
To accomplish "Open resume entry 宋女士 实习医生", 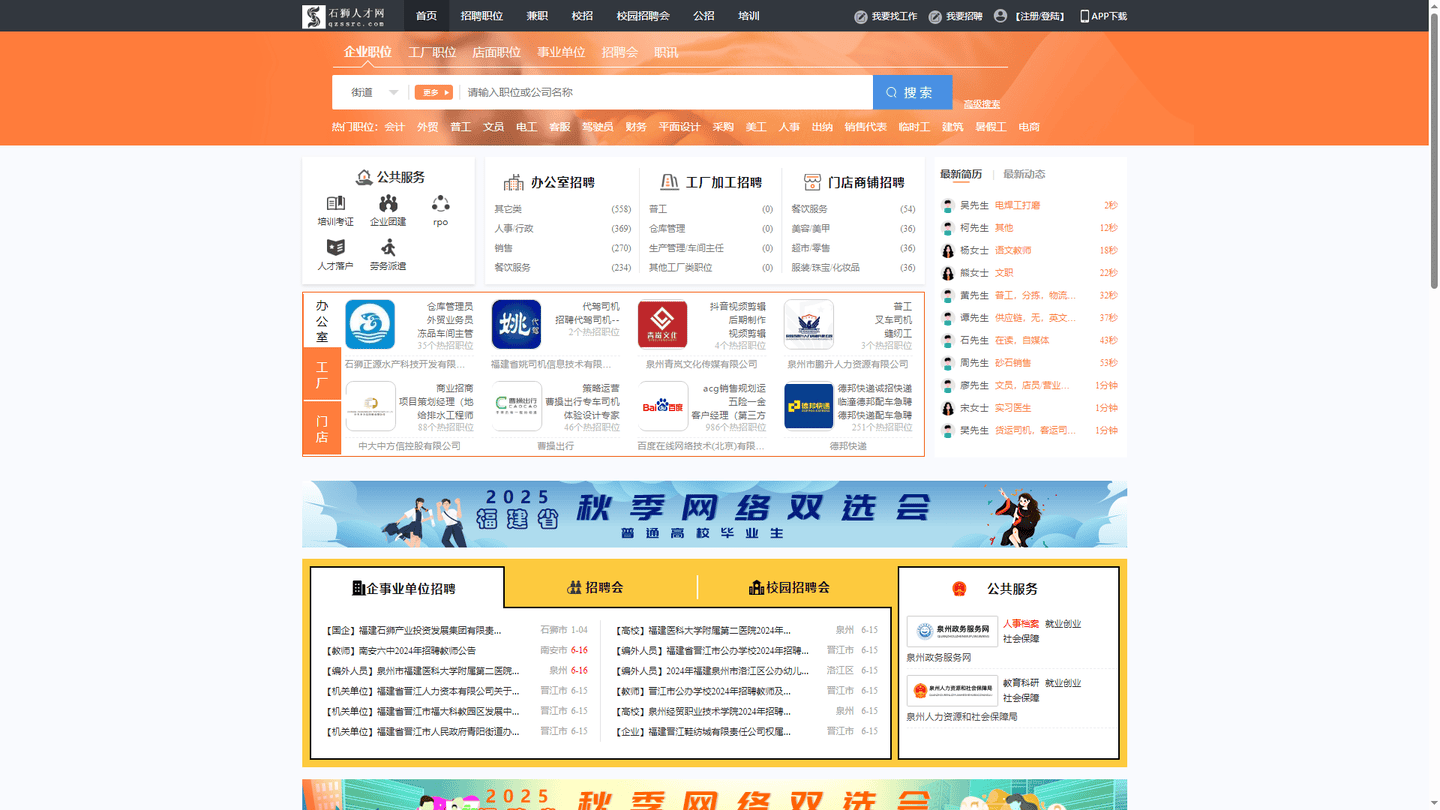I will pyautogui.click(x=1029, y=408).
